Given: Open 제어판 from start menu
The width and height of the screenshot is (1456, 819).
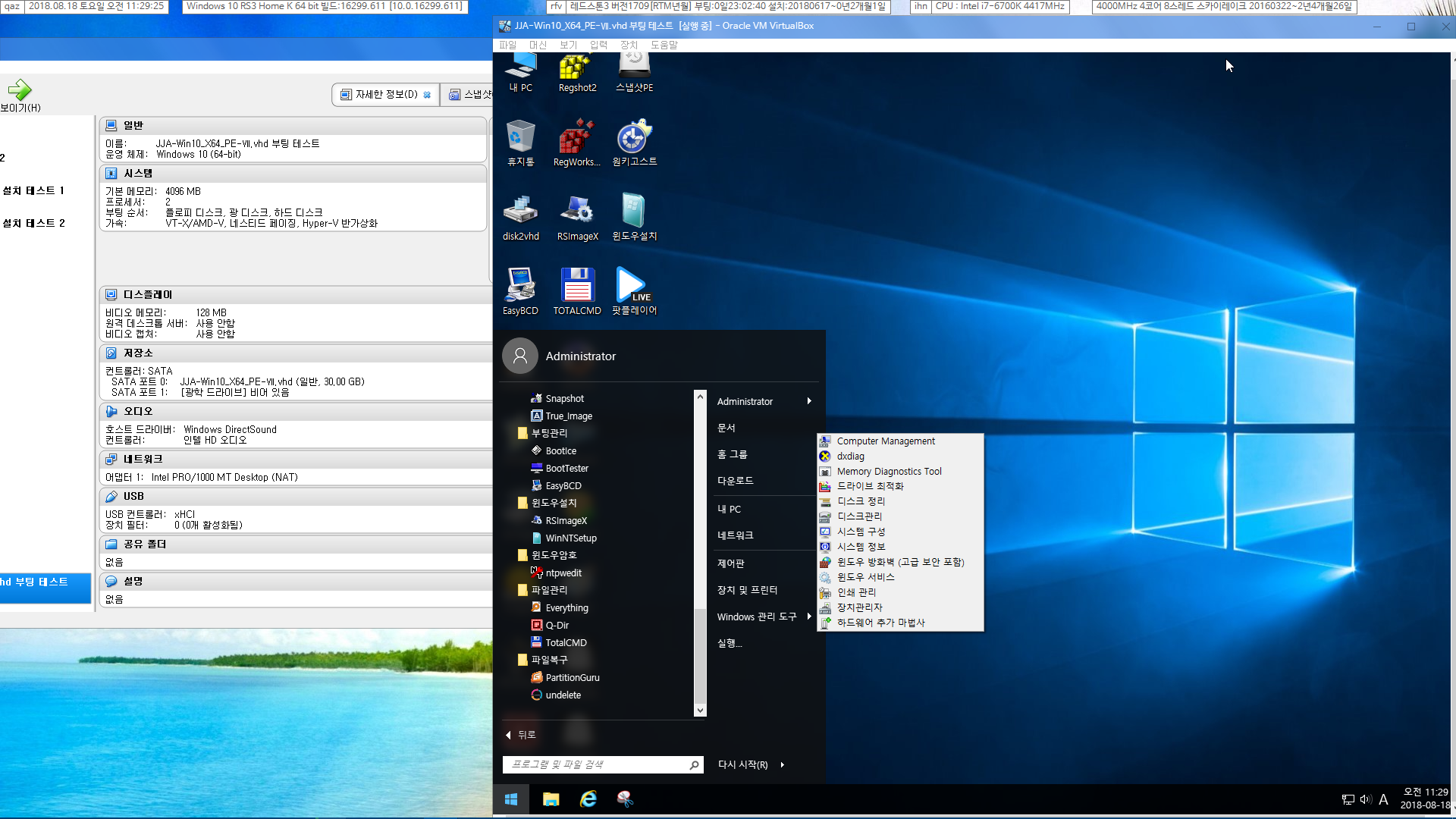Looking at the screenshot, I should [731, 563].
